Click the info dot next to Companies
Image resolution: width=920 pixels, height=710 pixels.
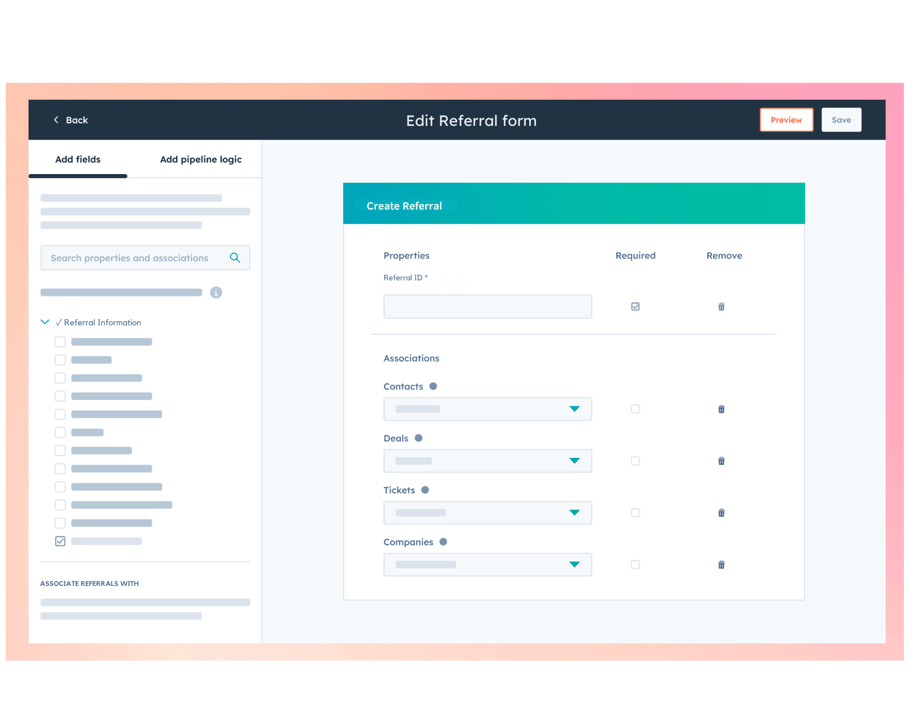443,542
